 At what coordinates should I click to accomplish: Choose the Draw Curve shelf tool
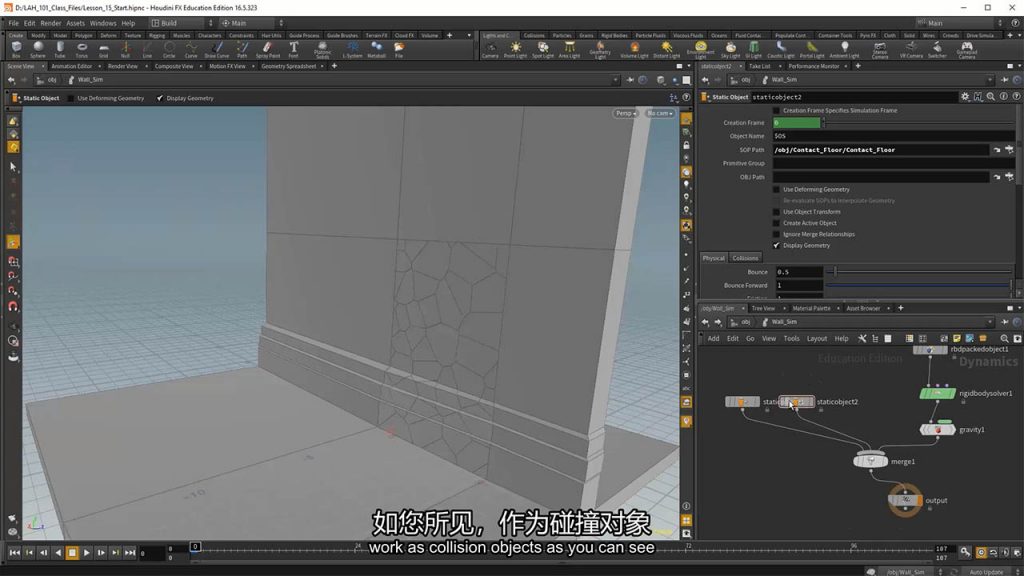tap(217, 50)
